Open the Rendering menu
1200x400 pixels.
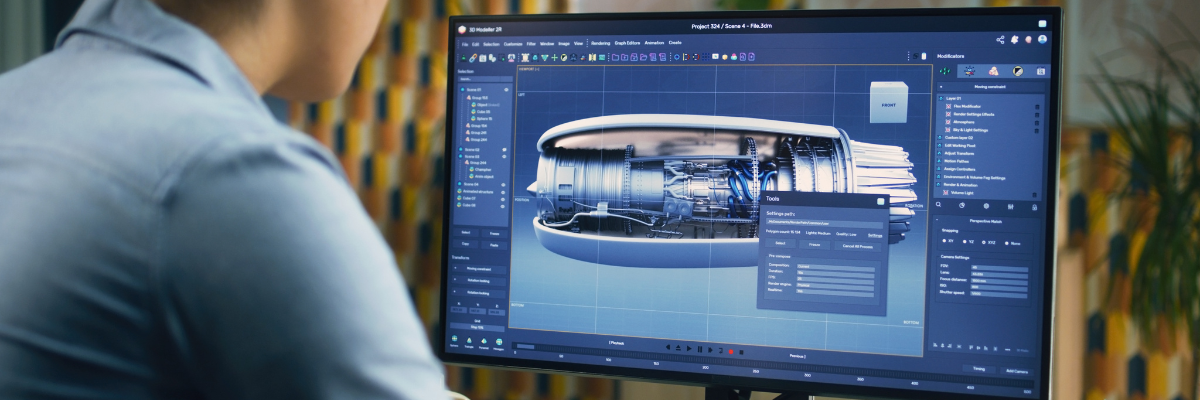[x=600, y=43]
